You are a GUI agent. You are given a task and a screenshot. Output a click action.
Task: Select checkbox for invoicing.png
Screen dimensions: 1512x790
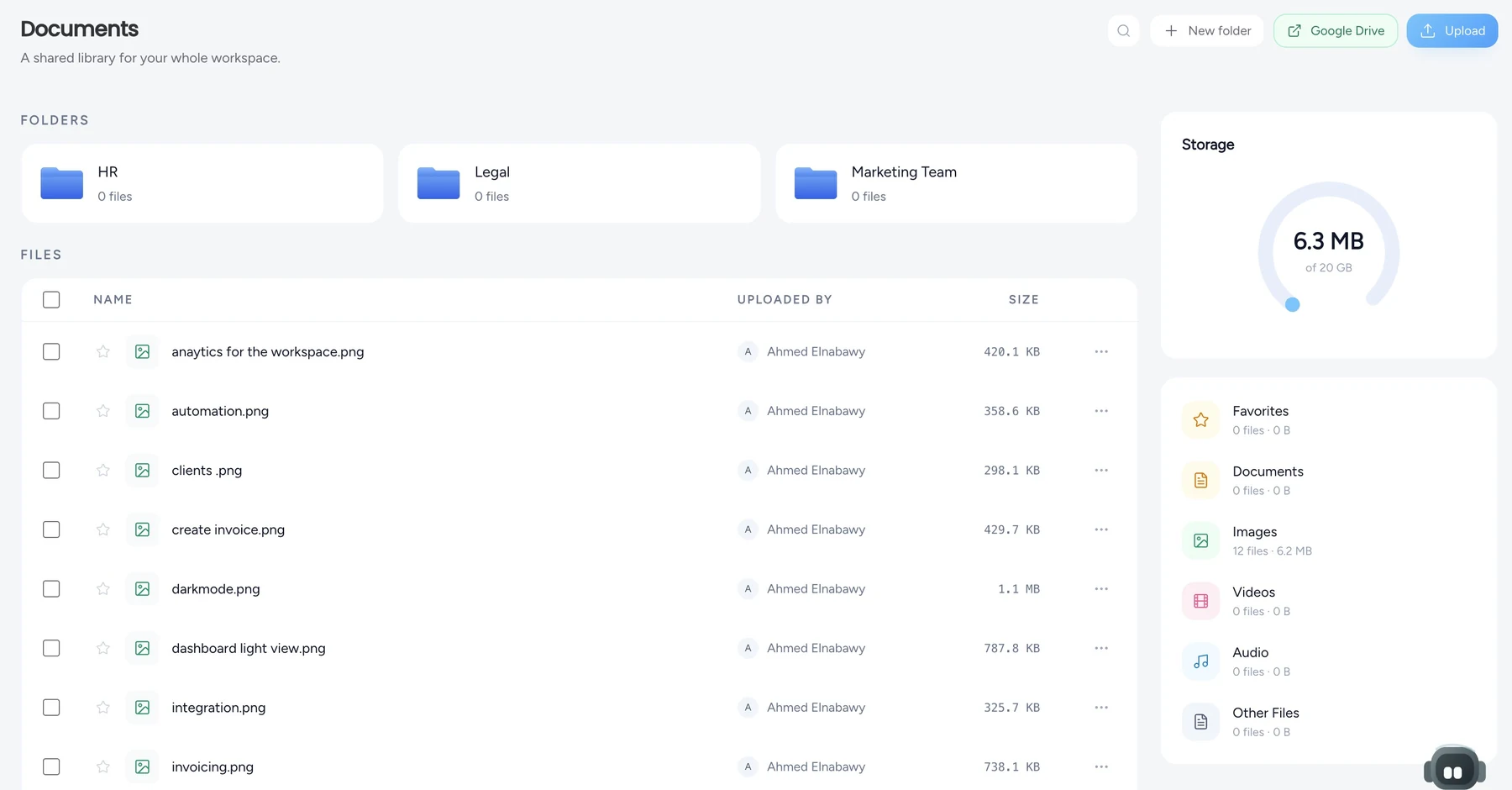[51, 766]
